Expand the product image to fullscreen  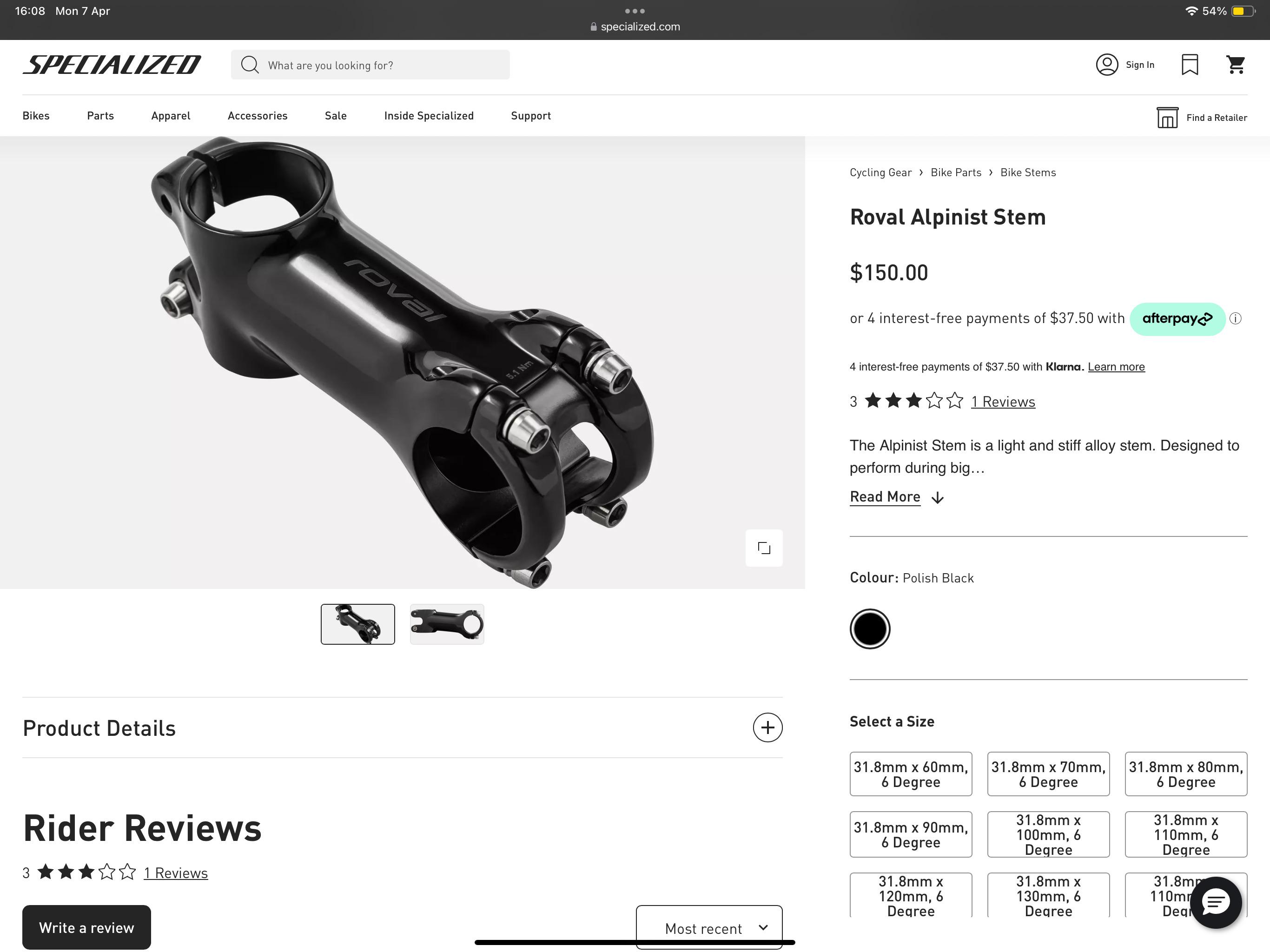tap(764, 548)
